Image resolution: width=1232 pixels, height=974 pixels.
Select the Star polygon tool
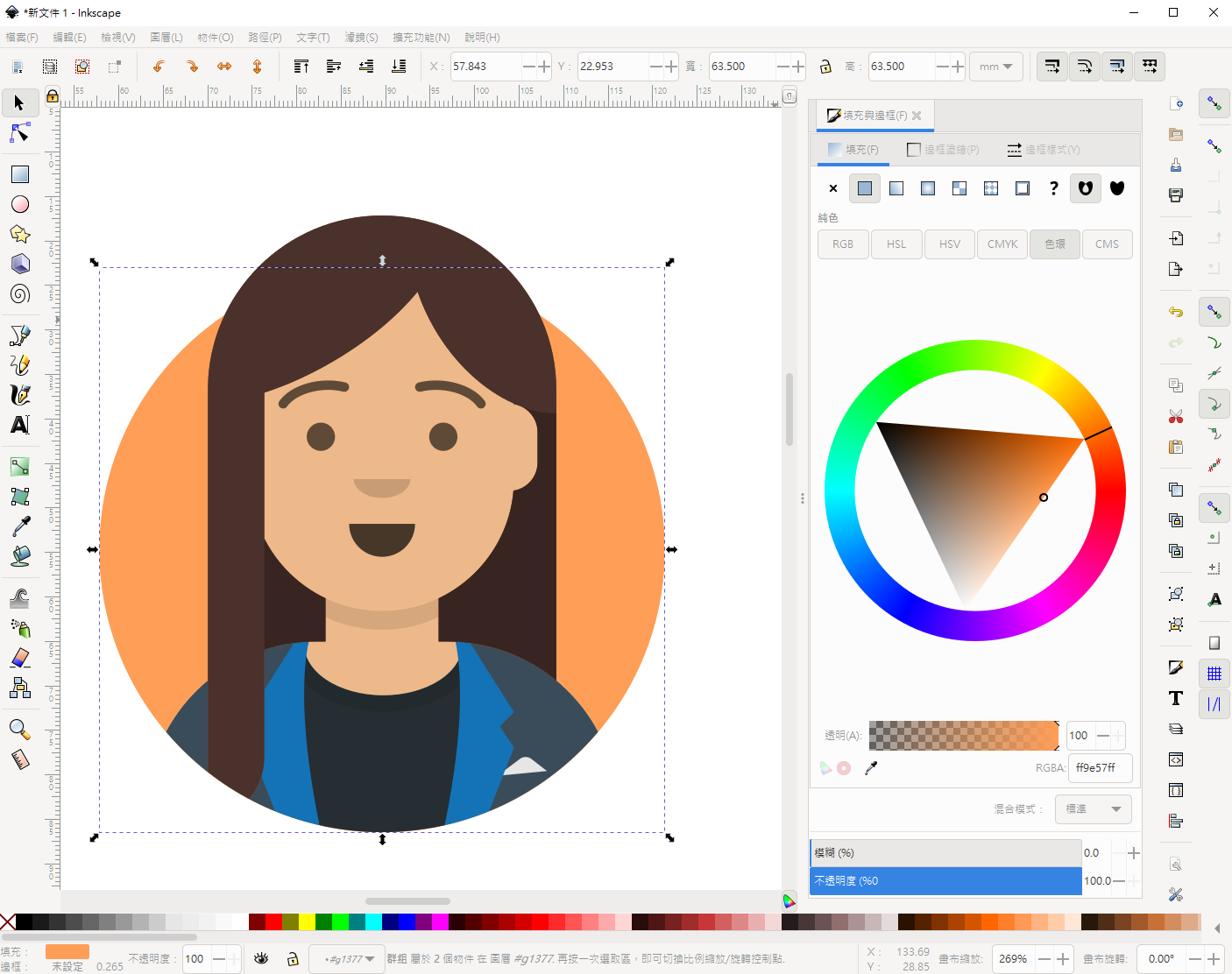point(19,234)
